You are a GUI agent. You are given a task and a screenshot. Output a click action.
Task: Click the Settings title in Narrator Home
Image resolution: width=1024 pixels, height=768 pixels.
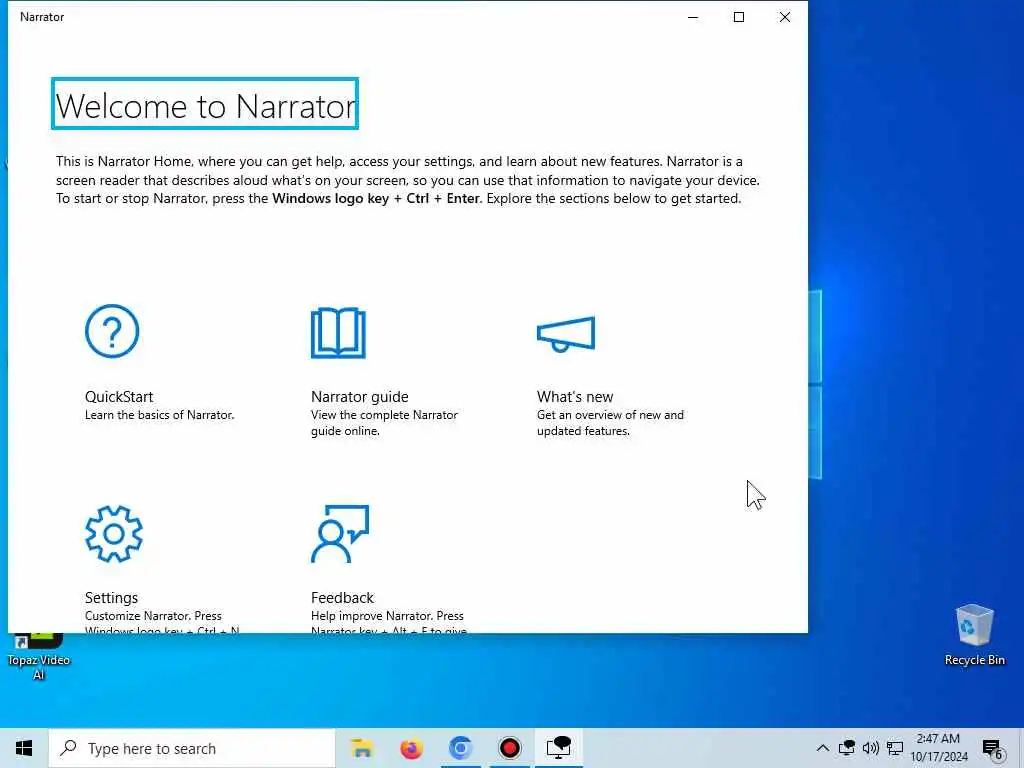click(111, 598)
